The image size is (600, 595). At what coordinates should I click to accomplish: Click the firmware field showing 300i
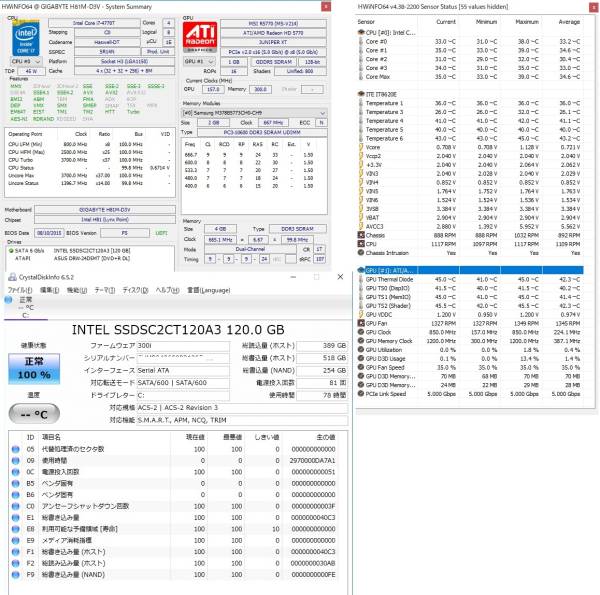click(183, 346)
